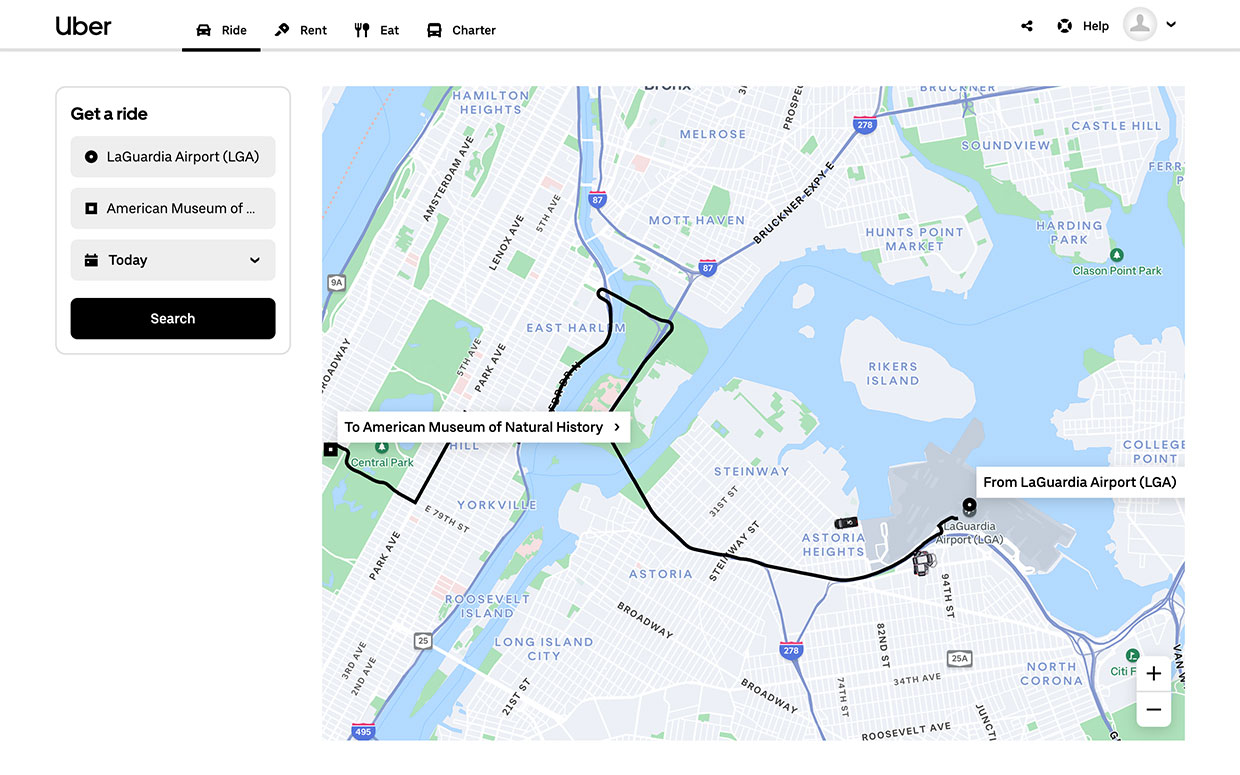
Task: Open the To American Museum of Natural History label
Action: point(483,427)
